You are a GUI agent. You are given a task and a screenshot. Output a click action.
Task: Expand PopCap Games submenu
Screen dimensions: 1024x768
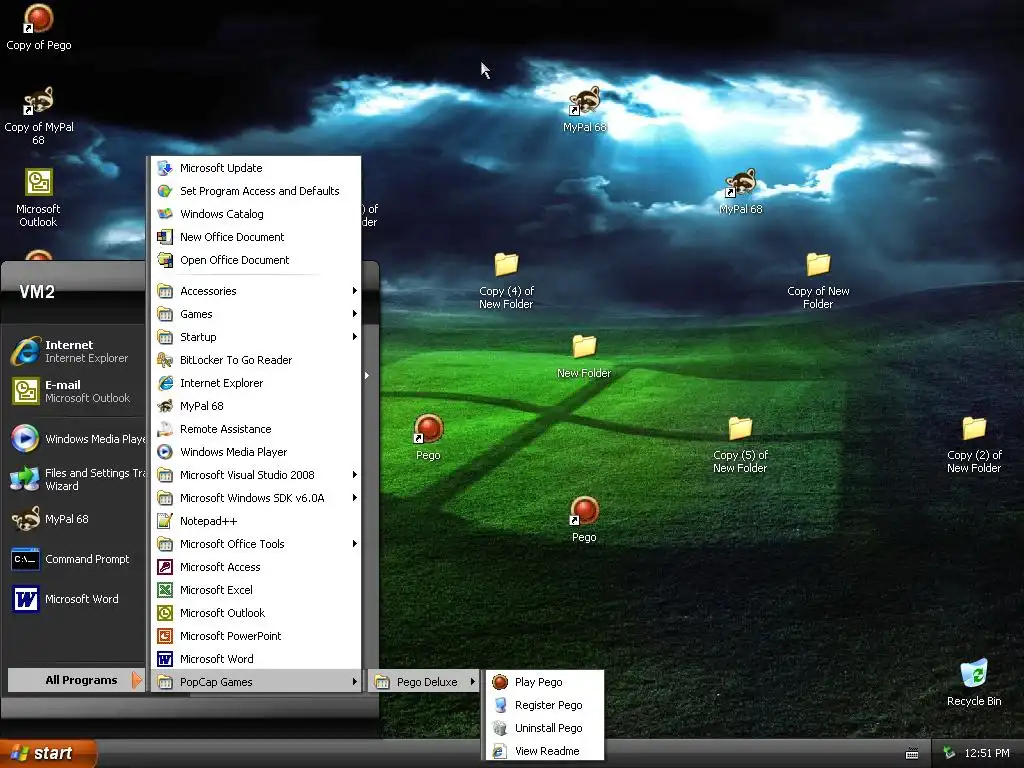256,682
